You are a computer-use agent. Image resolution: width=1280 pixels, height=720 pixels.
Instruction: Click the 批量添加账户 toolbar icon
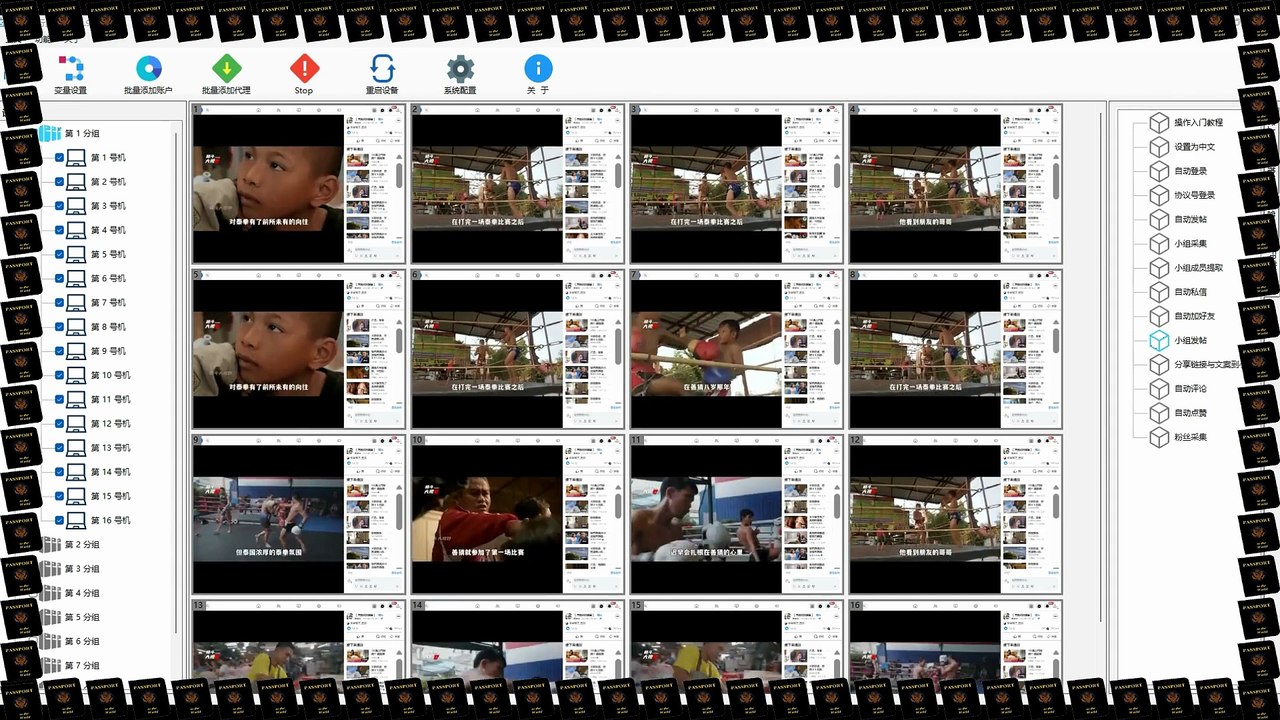click(148, 68)
